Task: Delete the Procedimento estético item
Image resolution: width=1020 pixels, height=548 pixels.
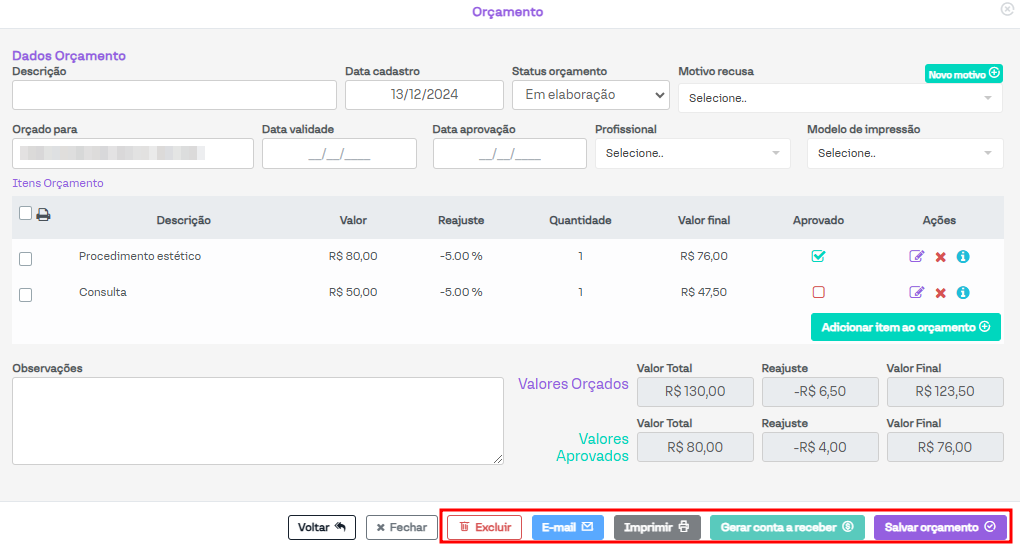Action: click(940, 257)
